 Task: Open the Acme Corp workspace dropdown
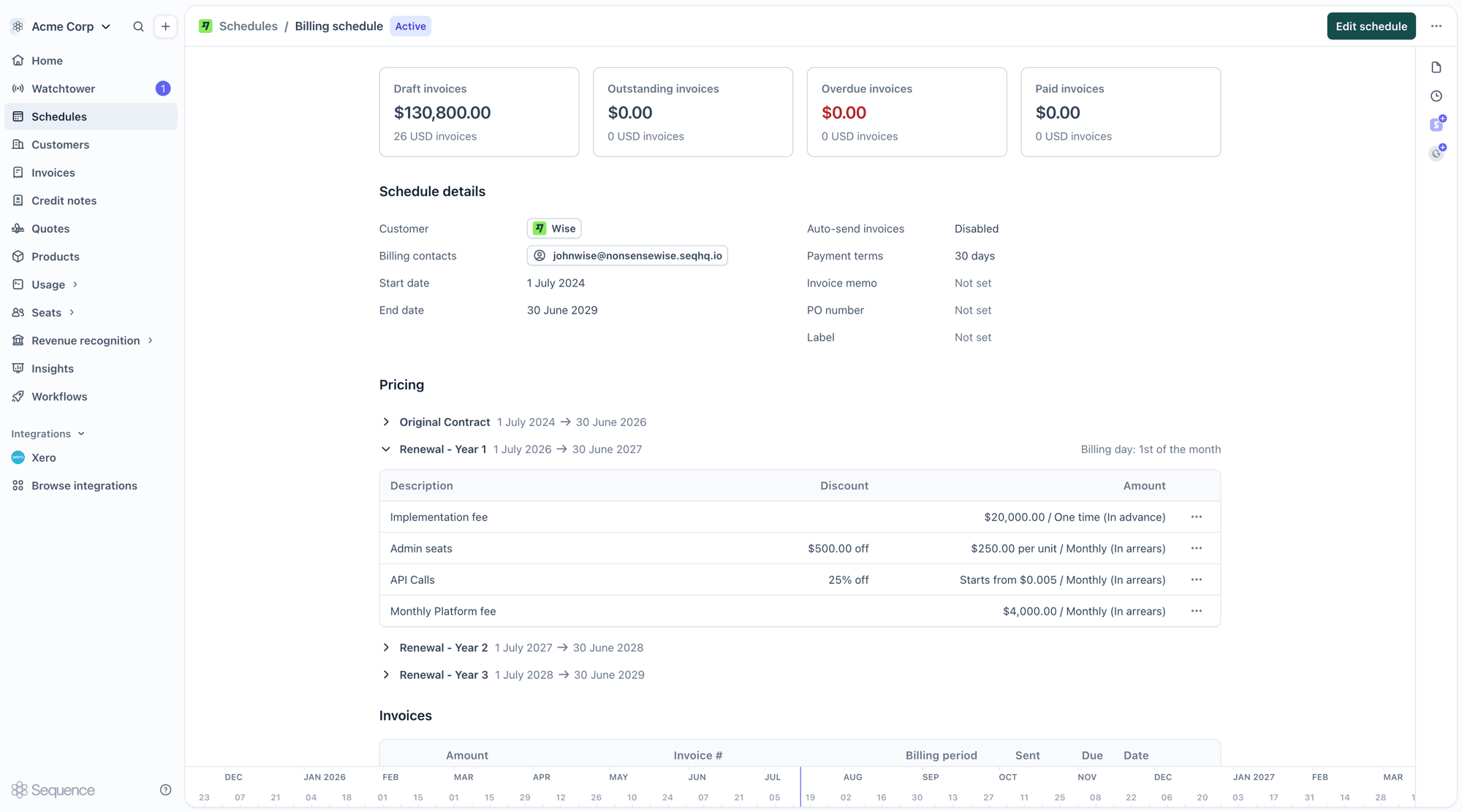click(x=61, y=26)
